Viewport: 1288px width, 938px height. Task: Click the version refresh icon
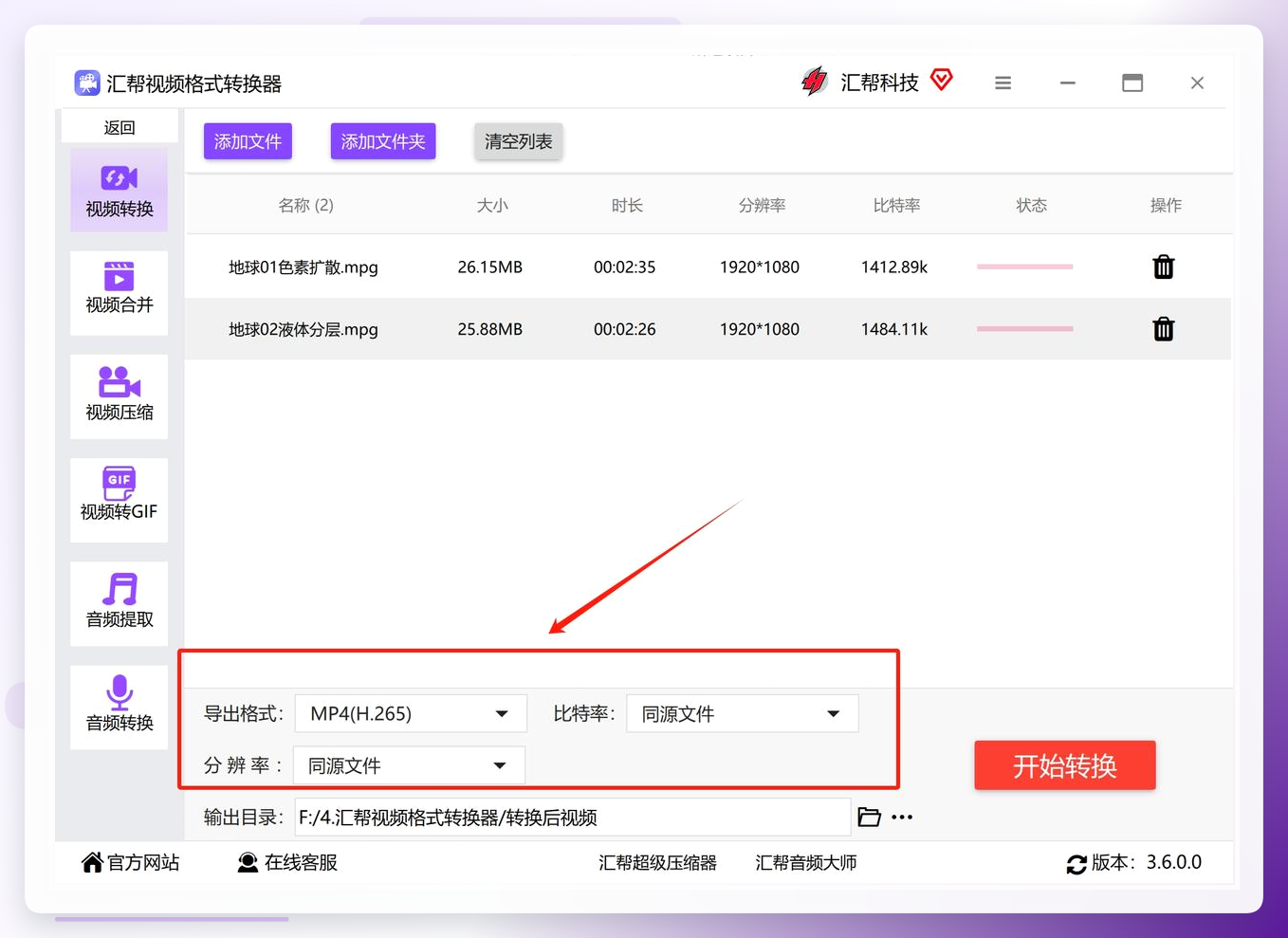1076,864
